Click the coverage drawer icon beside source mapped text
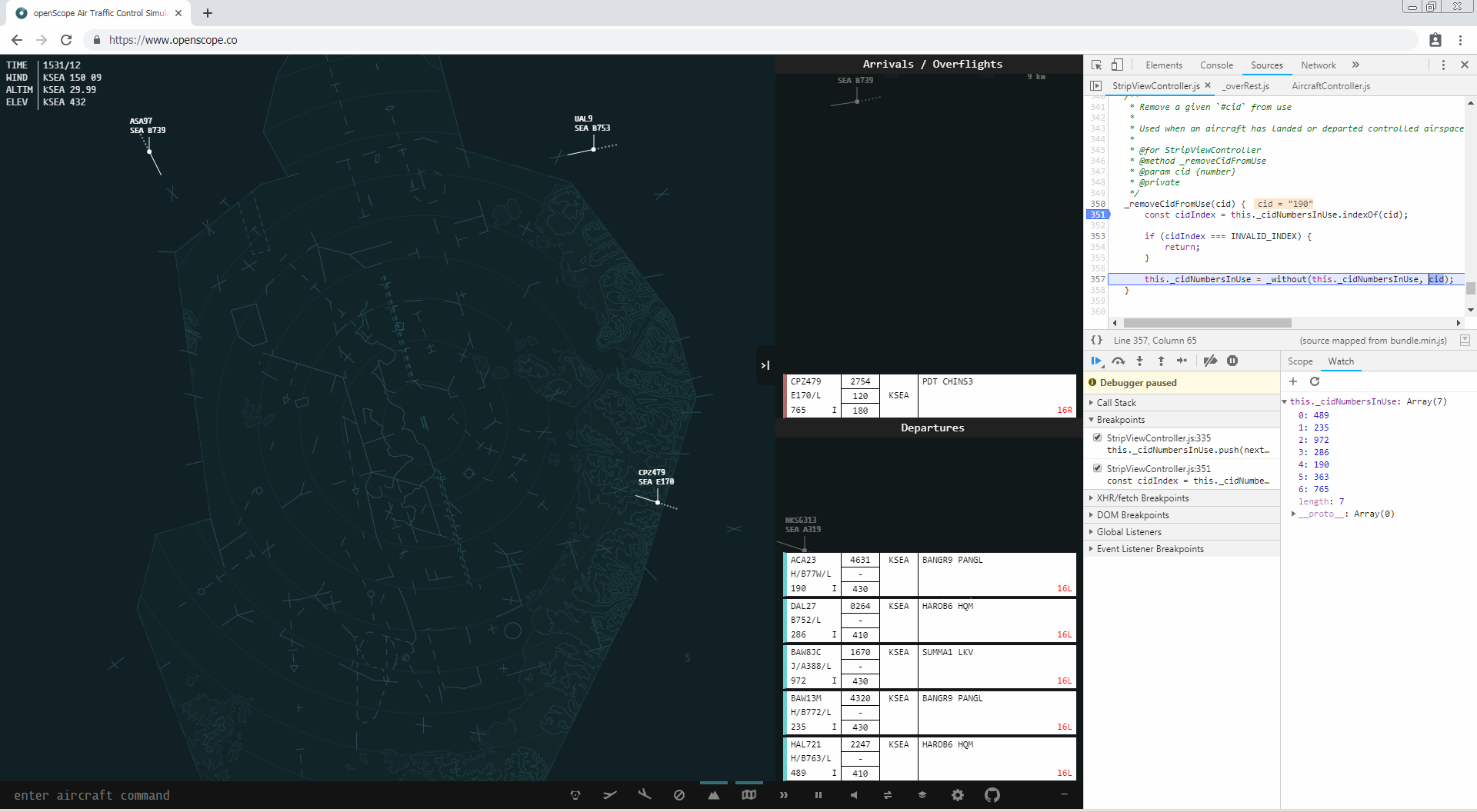 [x=1465, y=340]
